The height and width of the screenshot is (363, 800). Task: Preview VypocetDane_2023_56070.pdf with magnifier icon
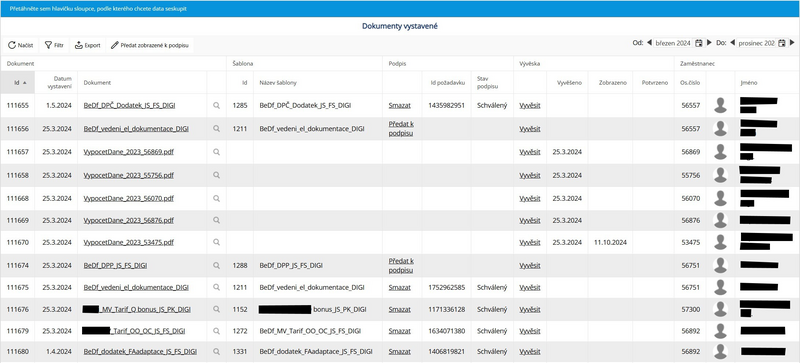216,198
